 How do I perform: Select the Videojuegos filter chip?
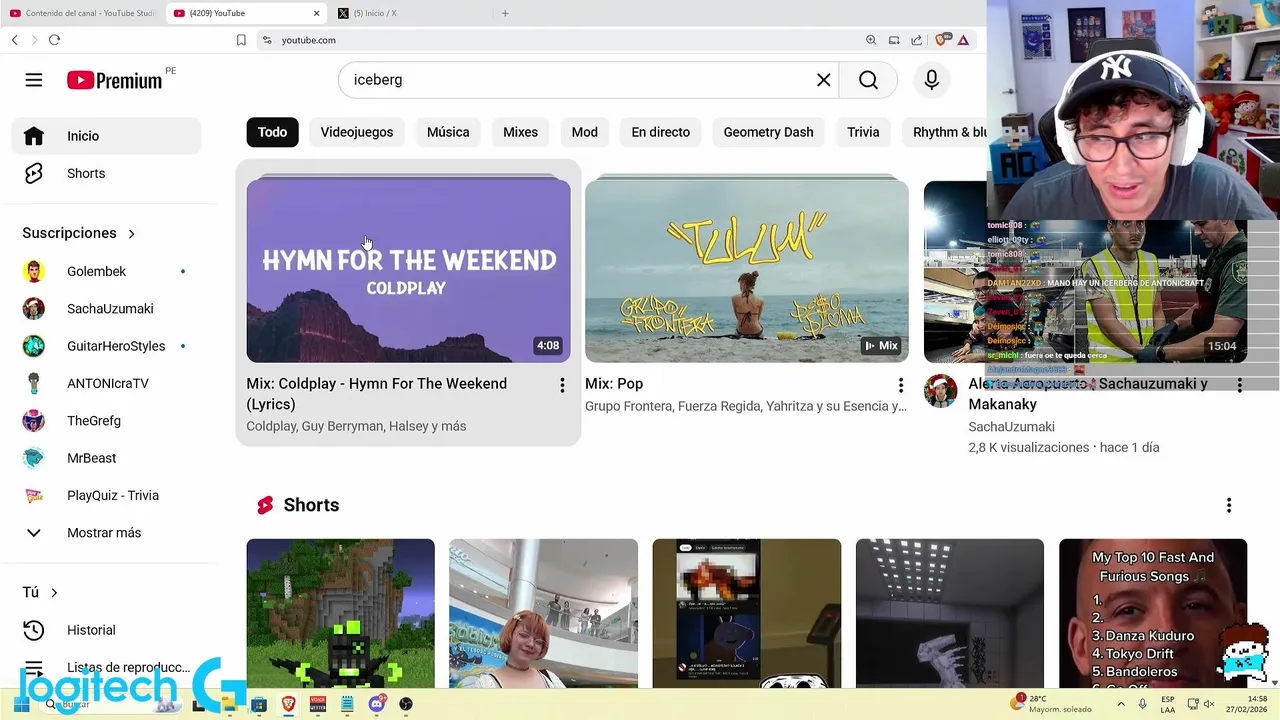(357, 132)
